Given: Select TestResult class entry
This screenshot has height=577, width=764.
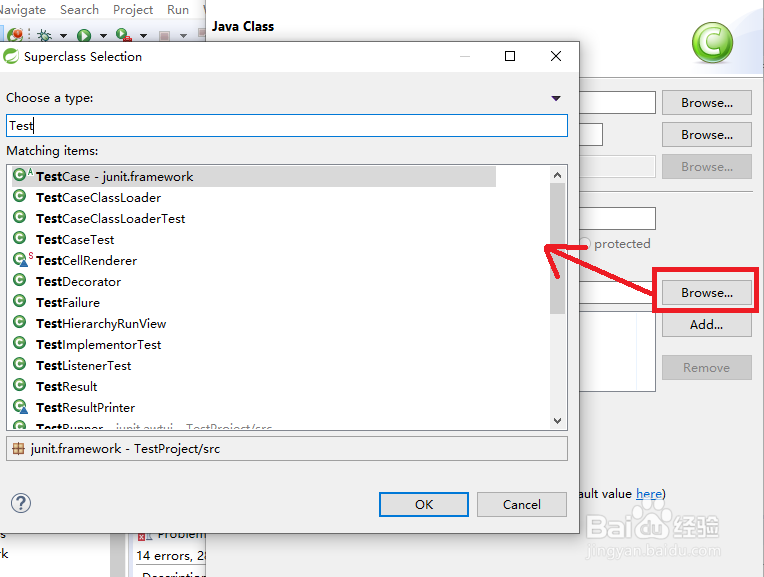Looking at the screenshot, I should click(67, 386).
